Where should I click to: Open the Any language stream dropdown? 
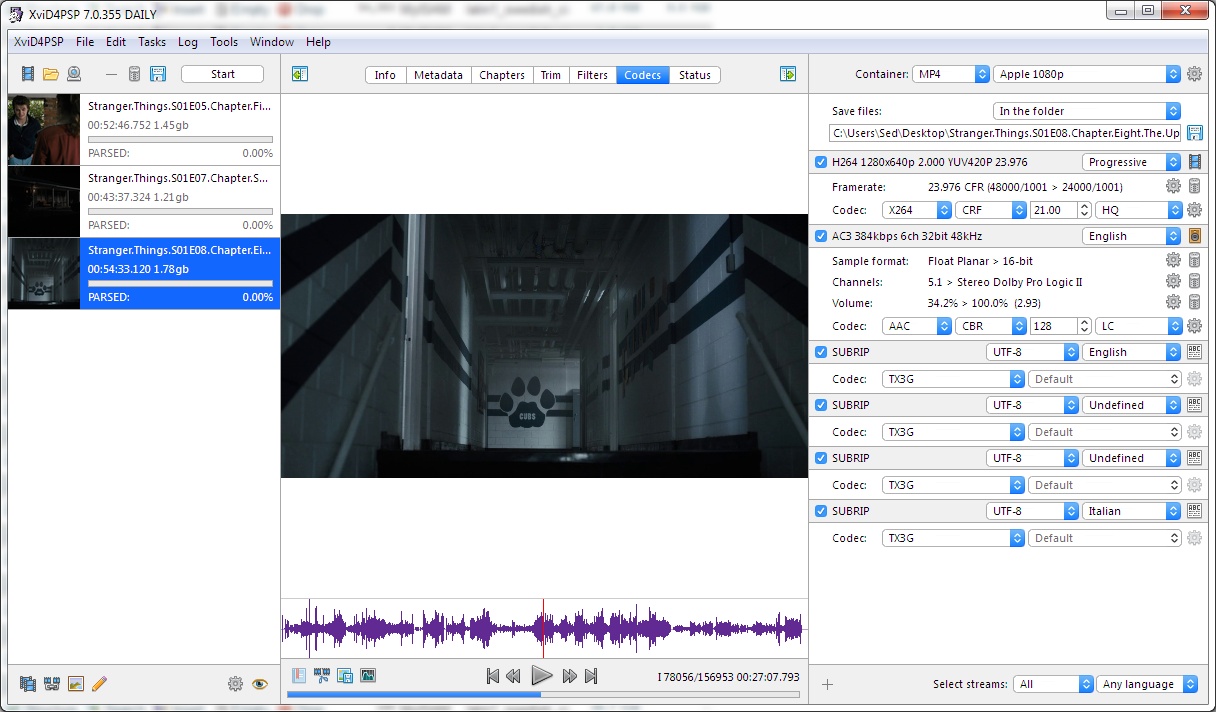tap(1147, 684)
